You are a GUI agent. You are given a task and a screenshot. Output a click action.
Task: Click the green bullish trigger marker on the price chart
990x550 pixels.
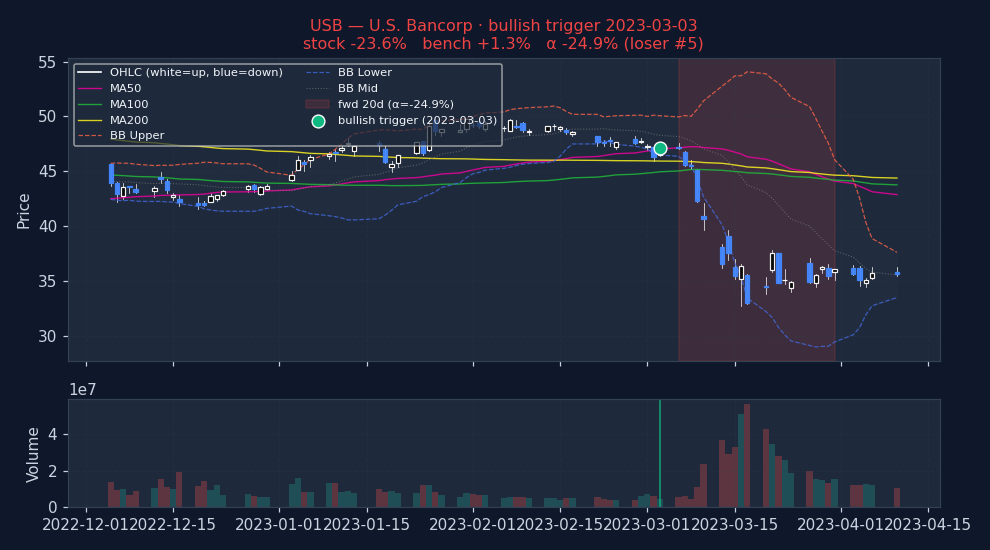tap(660, 149)
